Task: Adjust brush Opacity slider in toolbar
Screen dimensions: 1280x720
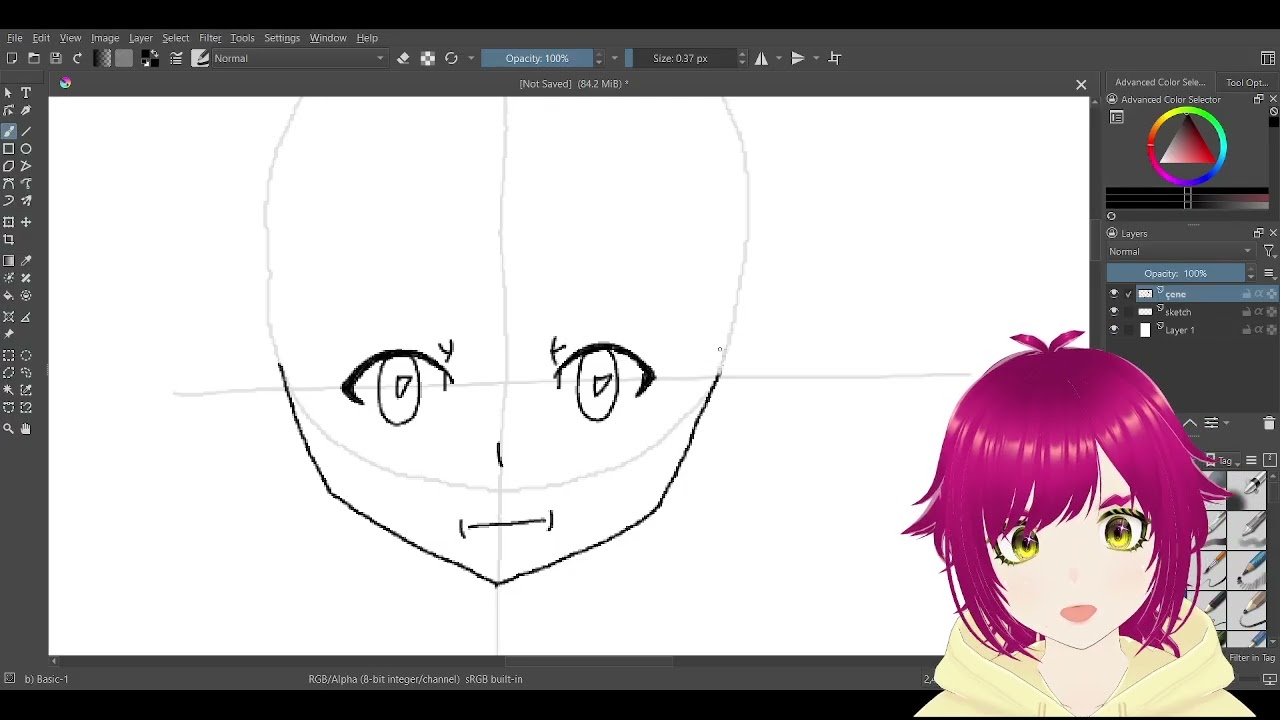Action: tap(537, 58)
